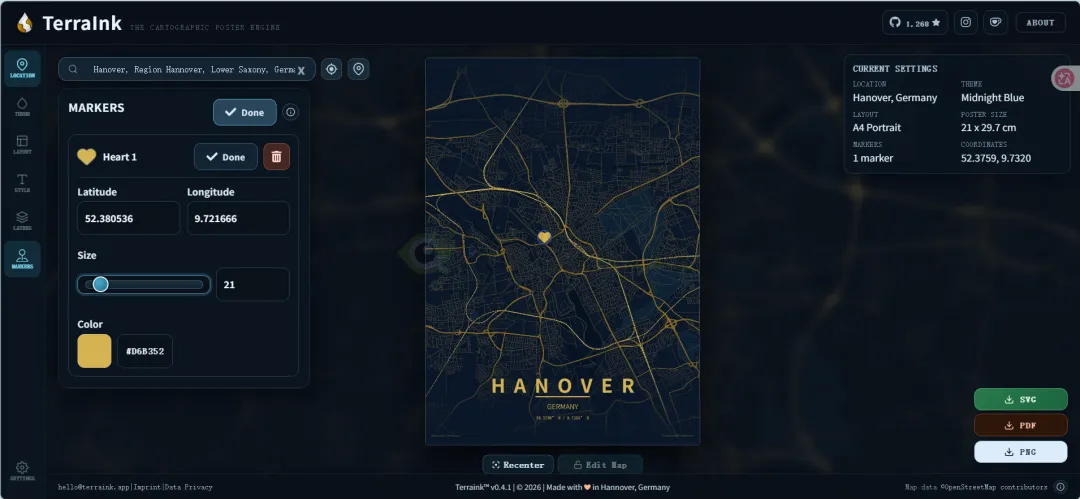Screen dimensions: 1080x499
Task: Clear the location search with X
Action: pyautogui.click(x=301, y=70)
